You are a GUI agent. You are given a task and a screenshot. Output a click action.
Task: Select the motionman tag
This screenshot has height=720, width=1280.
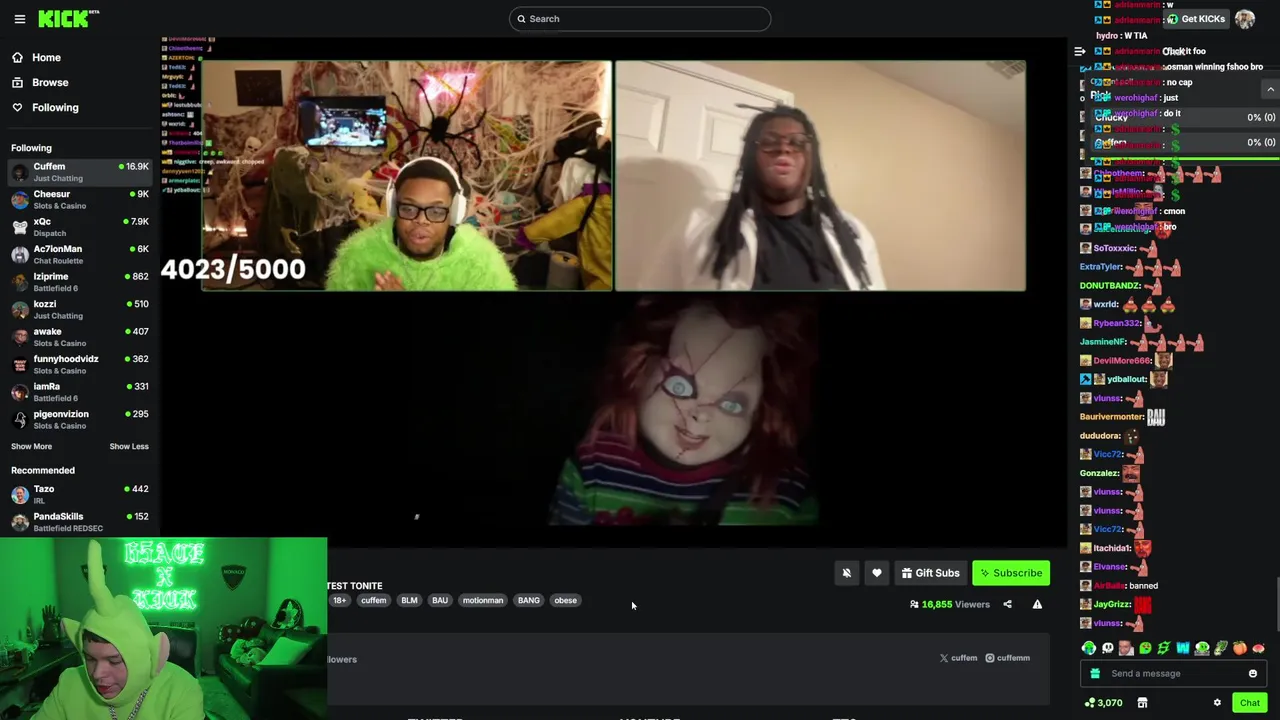[x=483, y=601]
